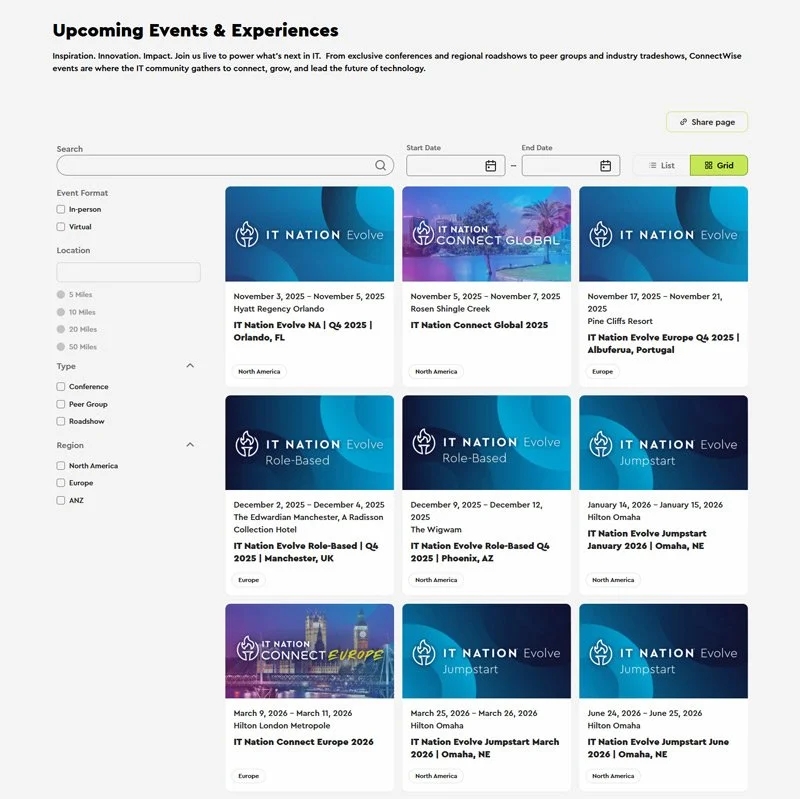
Task: Open the Start Date calendar picker
Action: click(489, 165)
